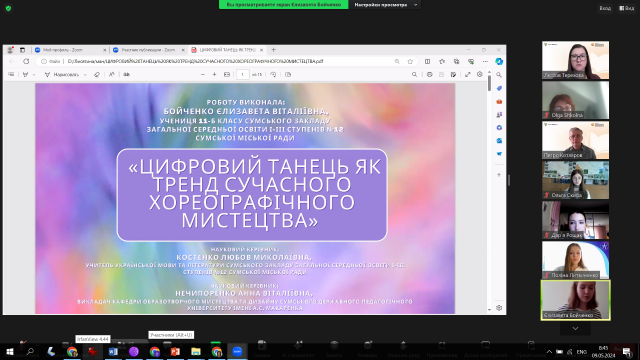Zoom in the PDF with plus button
Screen dimensions: 640x360
coord(214,75)
